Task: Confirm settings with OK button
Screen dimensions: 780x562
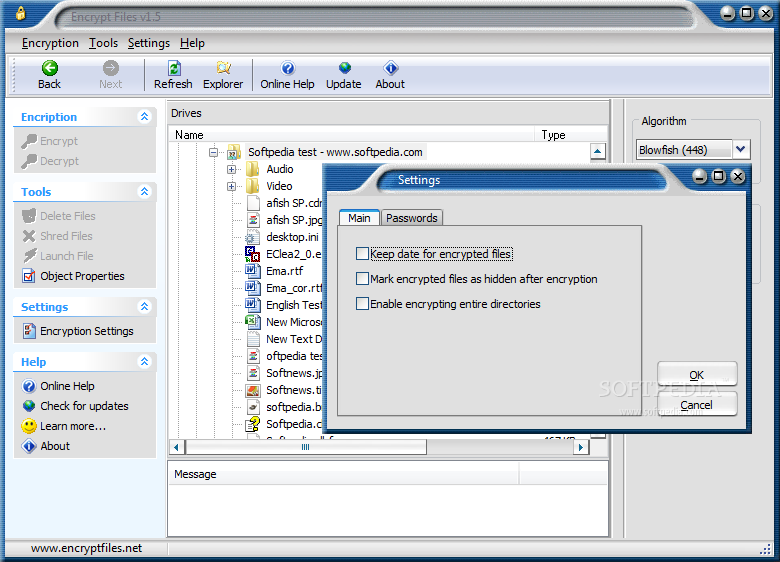Action: [x=697, y=375]
